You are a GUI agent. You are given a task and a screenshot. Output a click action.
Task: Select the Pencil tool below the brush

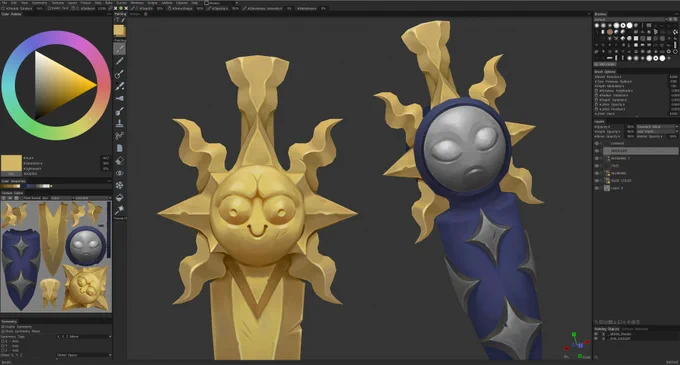click(120, 61)
